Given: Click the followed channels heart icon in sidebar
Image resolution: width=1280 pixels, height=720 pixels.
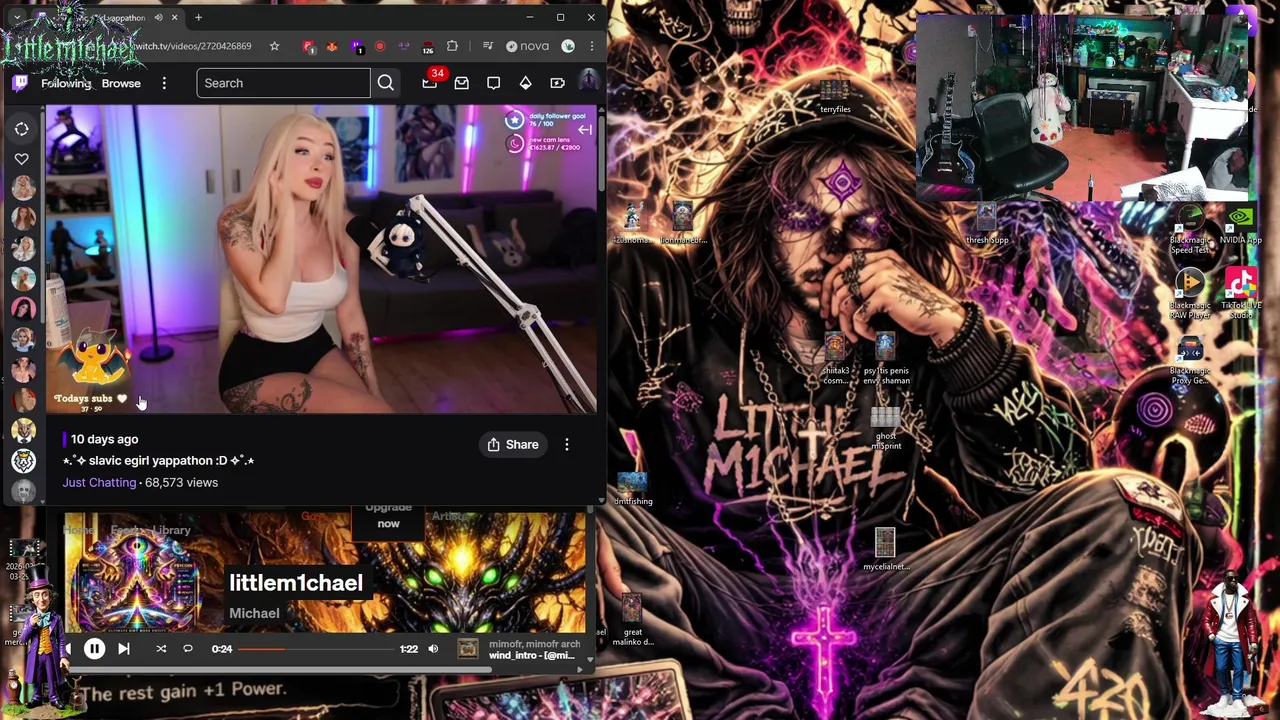Looking at the screenshot, I should [21, 159].
